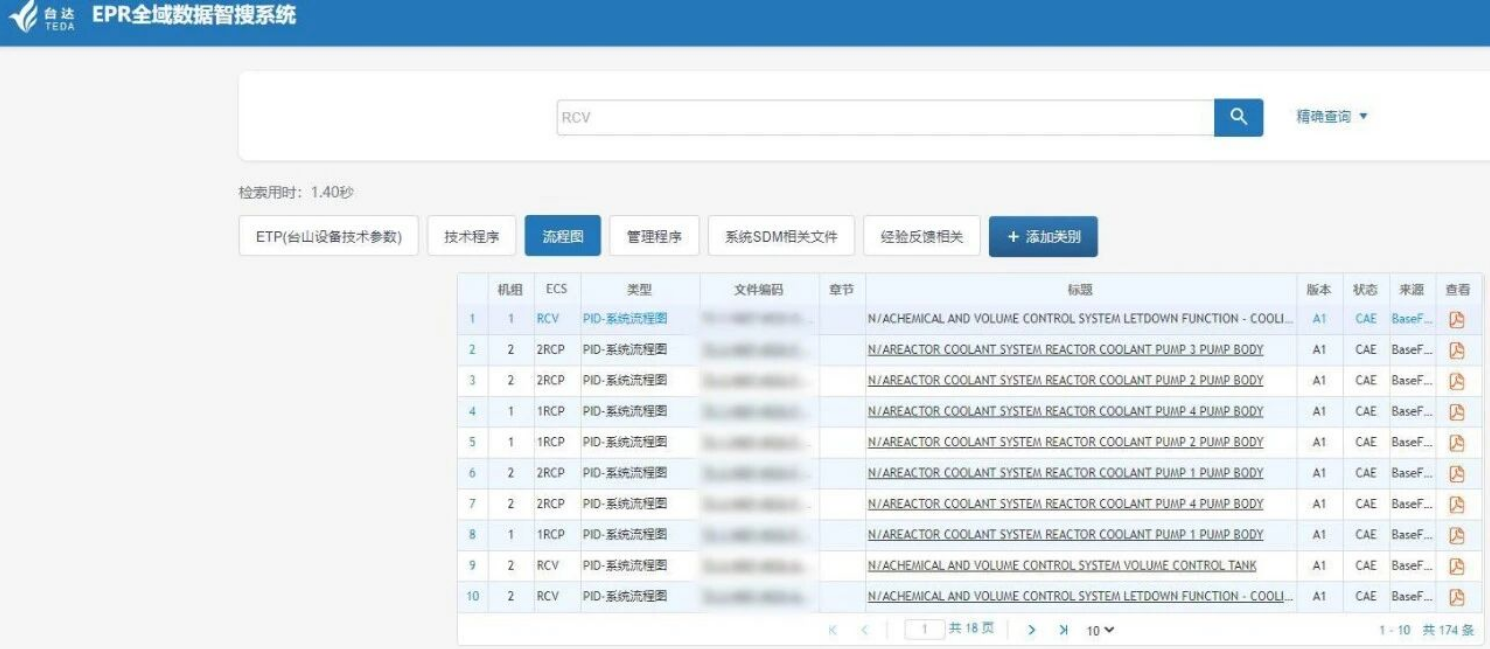Open row 3 PUMP 2 PUMP BODY link
The width and height of the screenshot is (1490, 649).
pyautogui.click(x=1066, y=381)
